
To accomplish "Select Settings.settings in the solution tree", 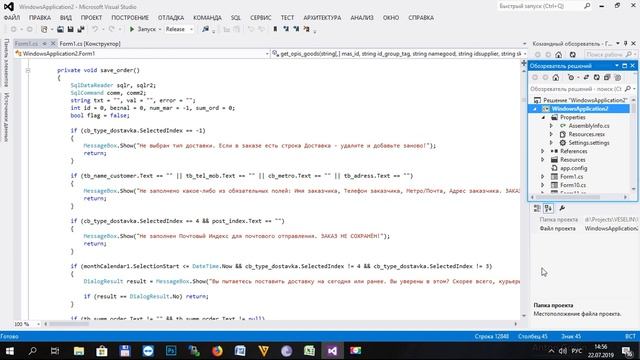I will [589, 143].
